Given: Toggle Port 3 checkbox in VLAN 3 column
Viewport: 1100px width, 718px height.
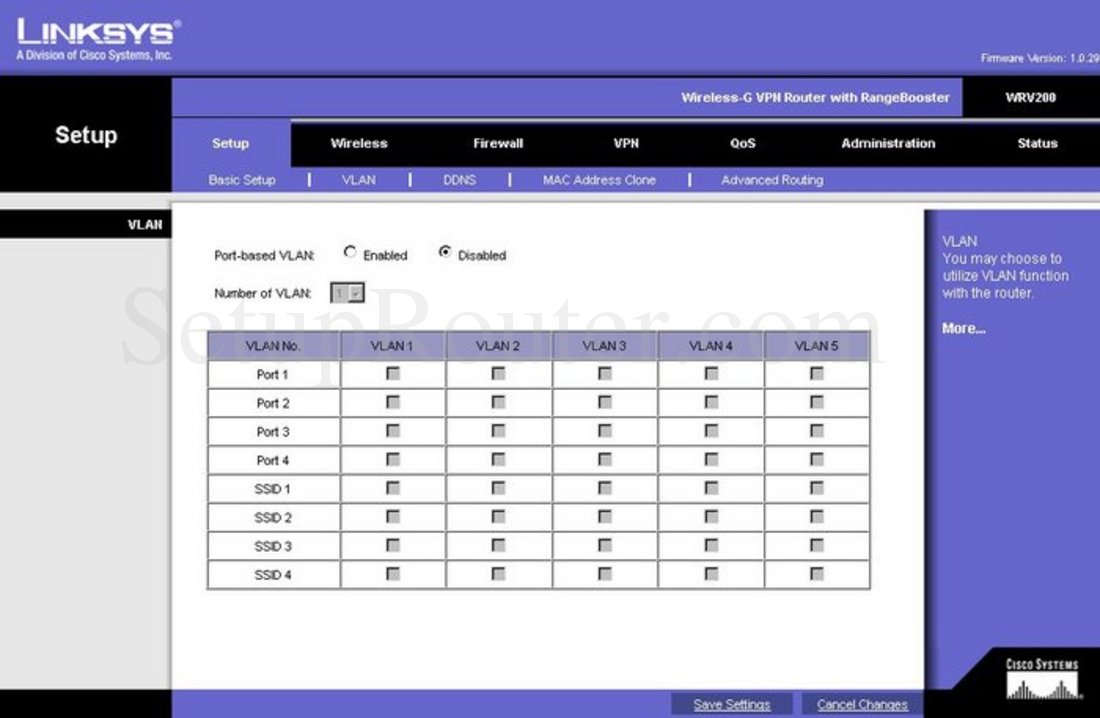Looking at the screenshot, I should (605, 432).
